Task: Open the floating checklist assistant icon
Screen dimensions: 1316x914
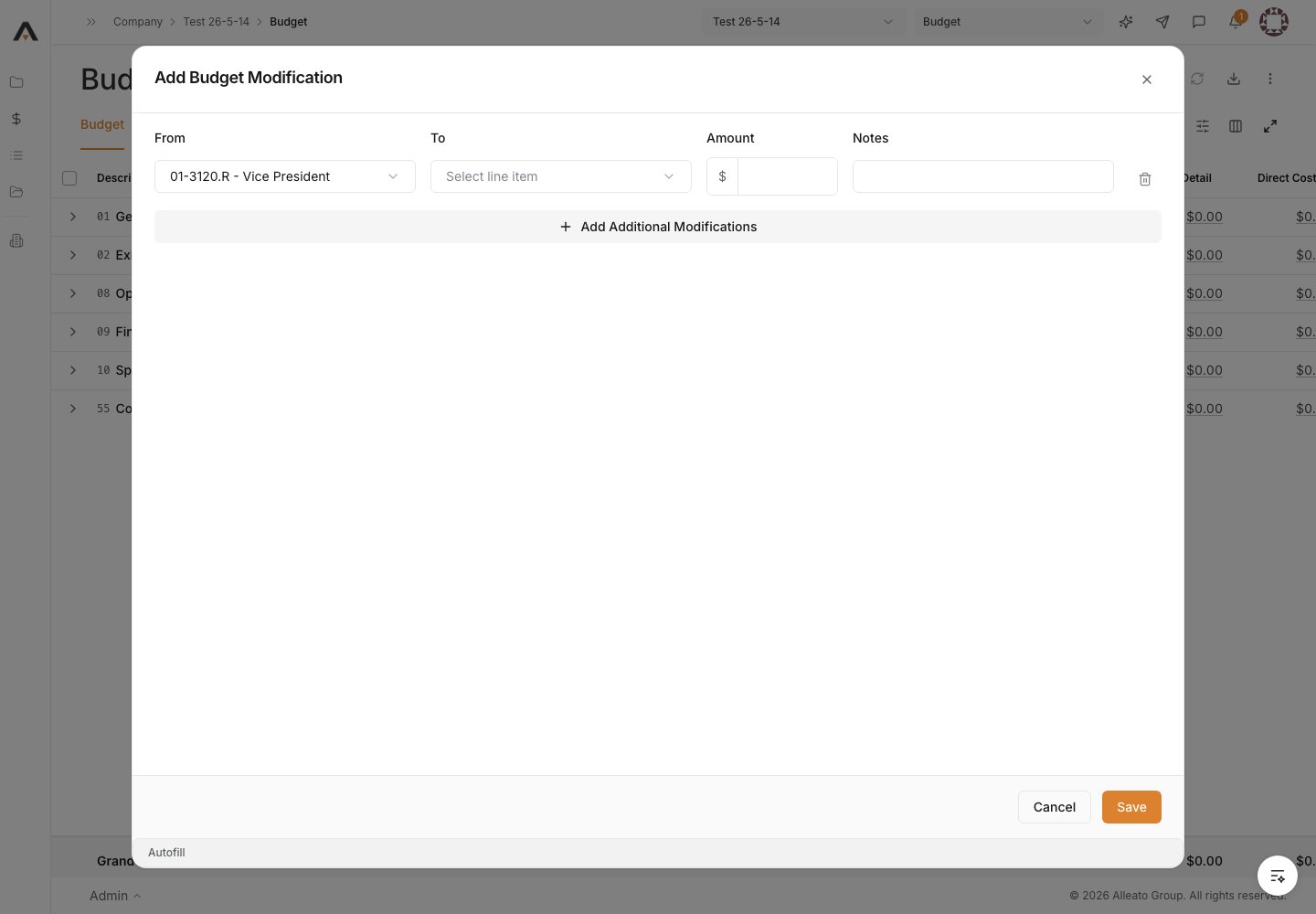Action: [x=1278, y=876]
